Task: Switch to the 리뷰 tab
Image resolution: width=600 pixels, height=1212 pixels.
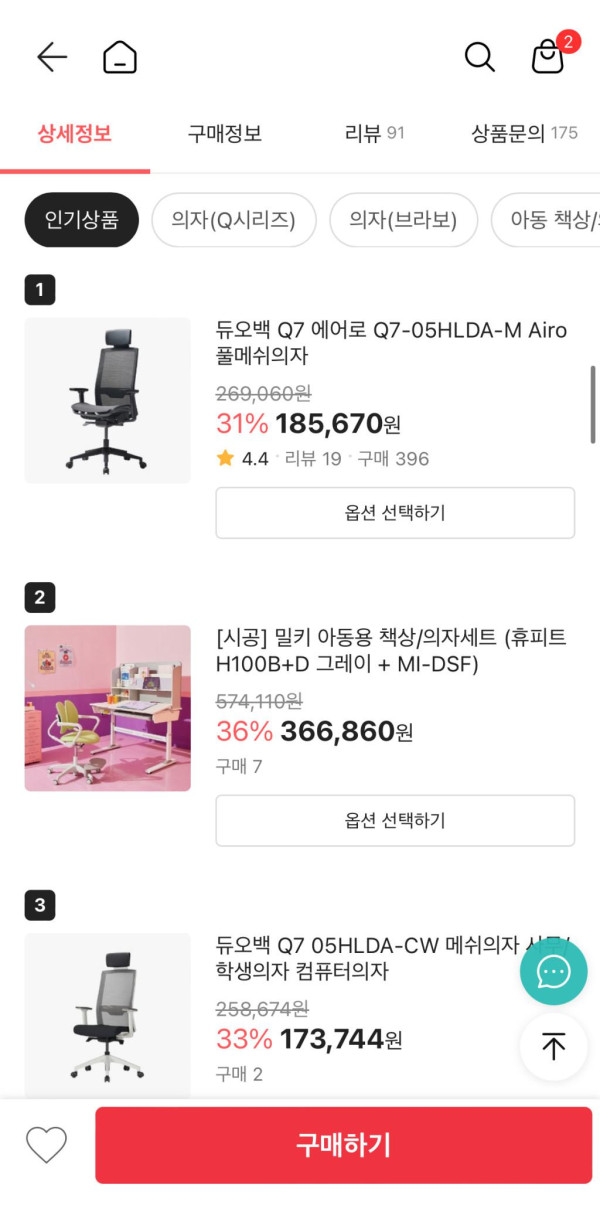Action: click(x=374, y=134)
